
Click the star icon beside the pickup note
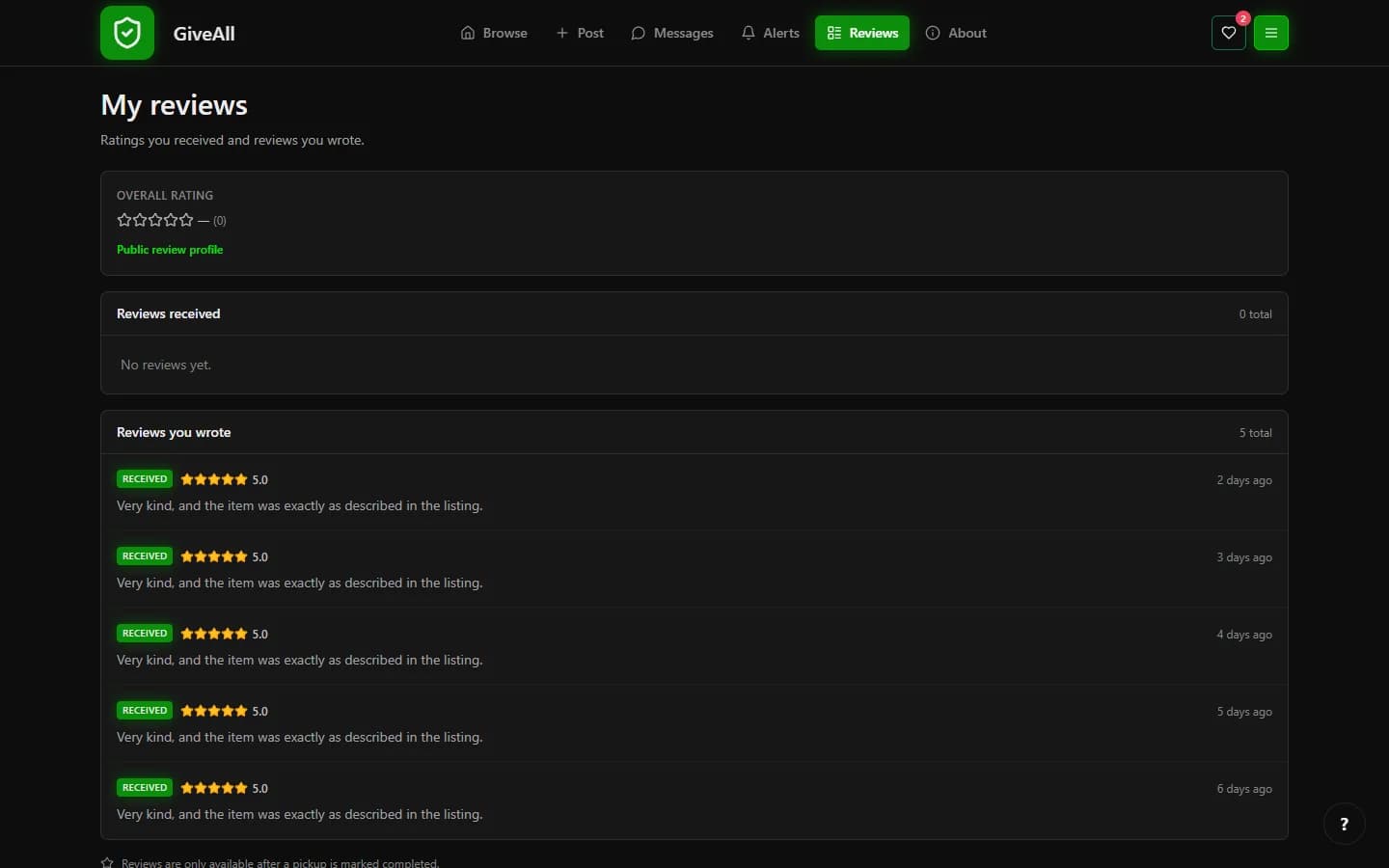pos(107,863)
